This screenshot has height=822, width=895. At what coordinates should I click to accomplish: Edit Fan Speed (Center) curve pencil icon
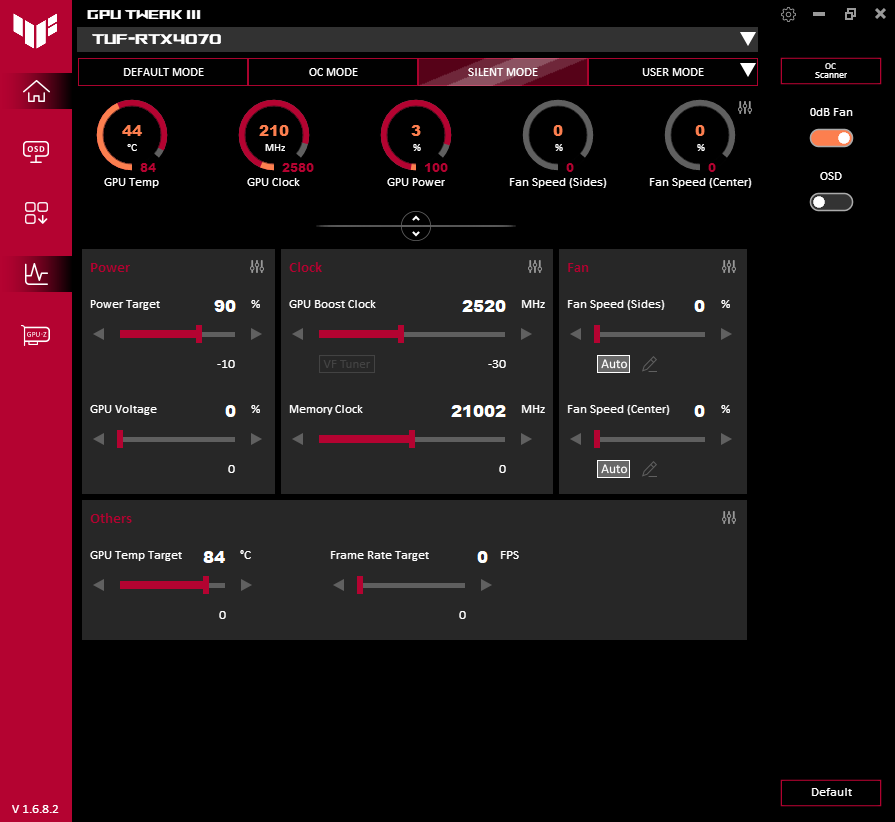tap(650, 469)
